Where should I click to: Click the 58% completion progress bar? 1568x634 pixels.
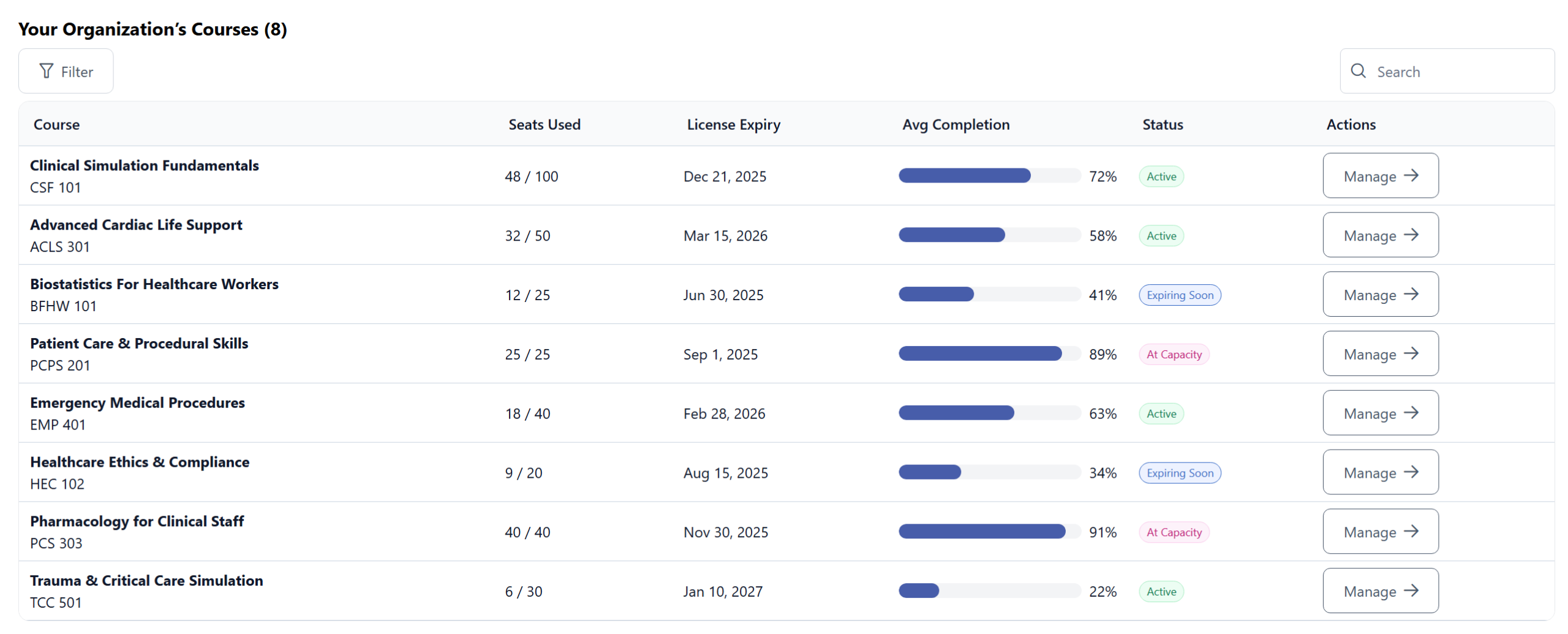coord(989,235)
